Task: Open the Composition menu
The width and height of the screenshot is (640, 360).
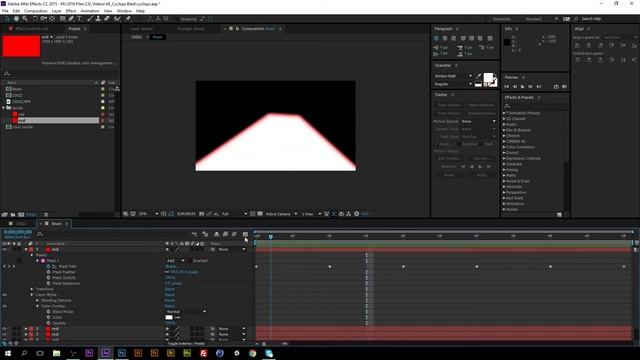Action: (36, 11)
